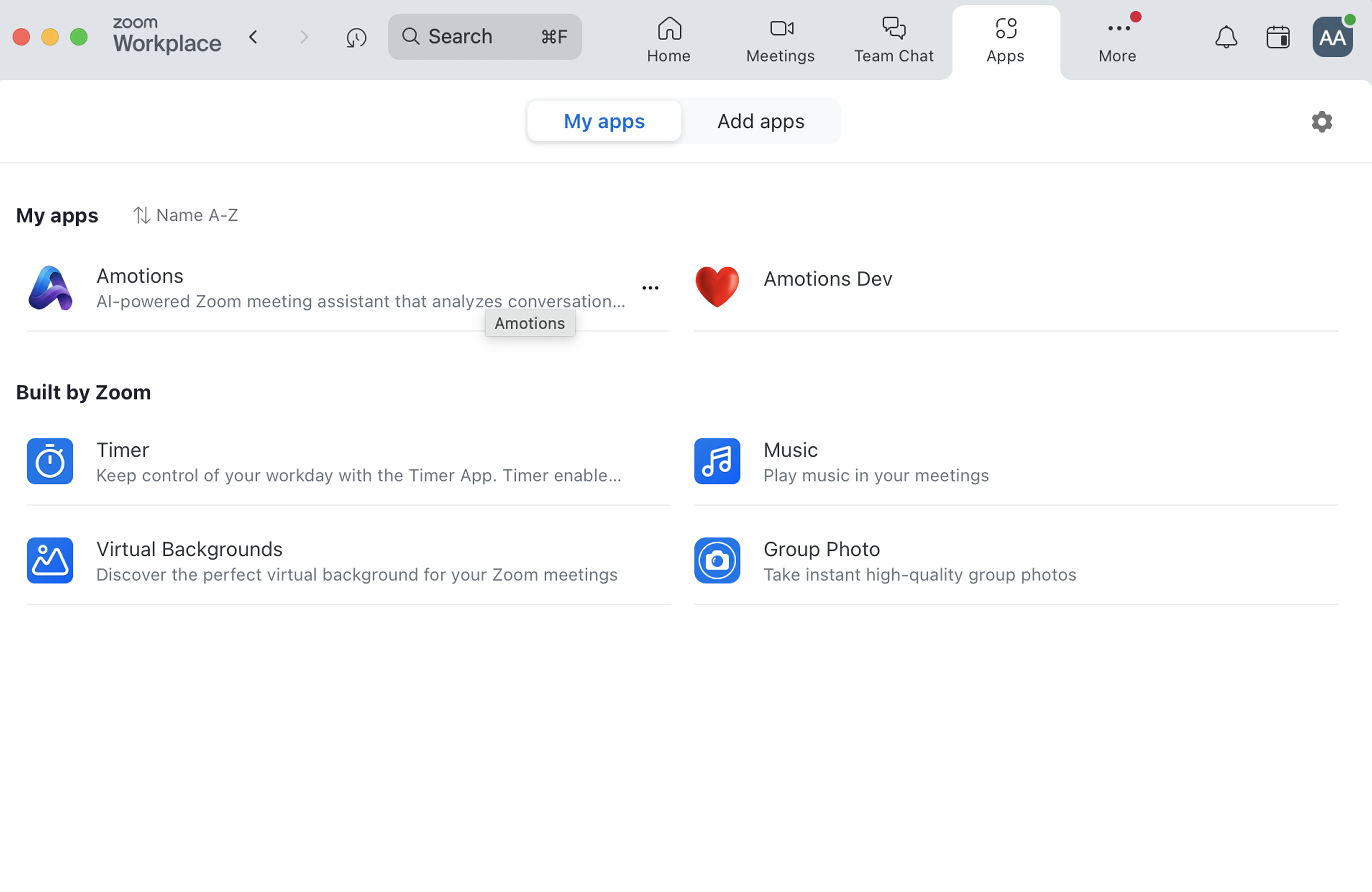
Task: Change the Name A-Z sort order
Action: click(x=186, y=215)
